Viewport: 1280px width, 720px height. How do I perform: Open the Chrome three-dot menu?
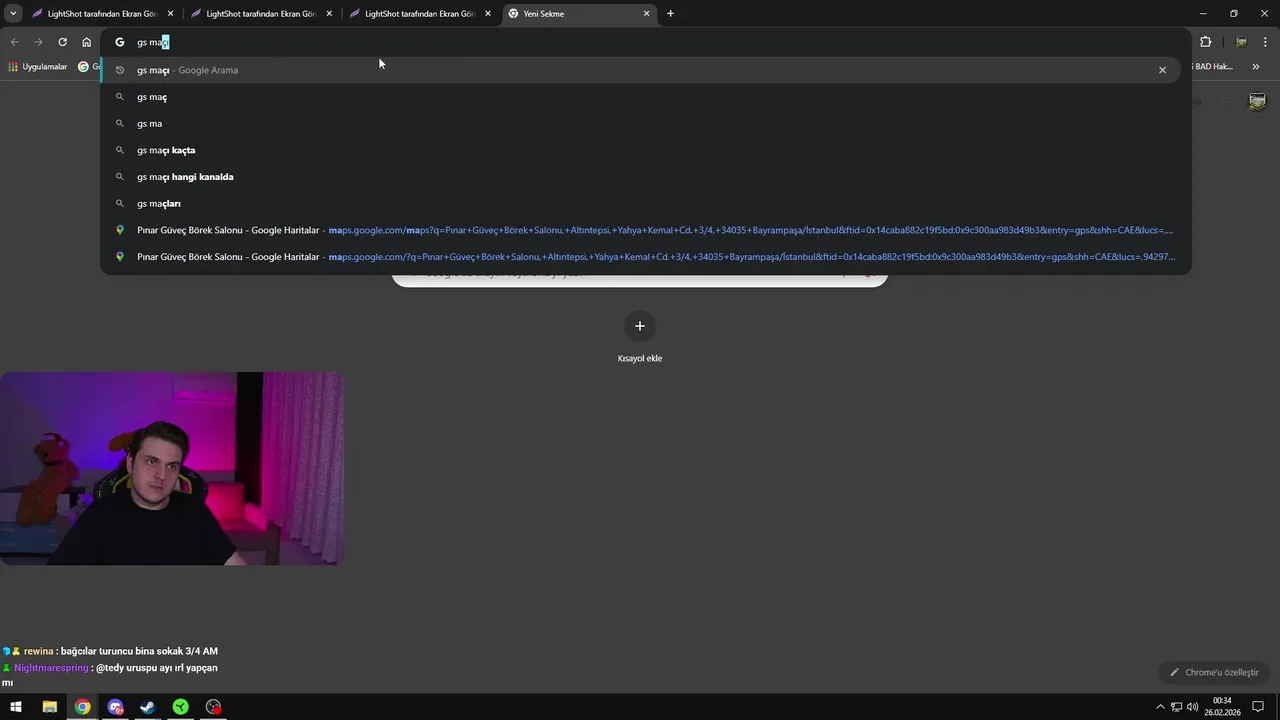click(1266, 42)
